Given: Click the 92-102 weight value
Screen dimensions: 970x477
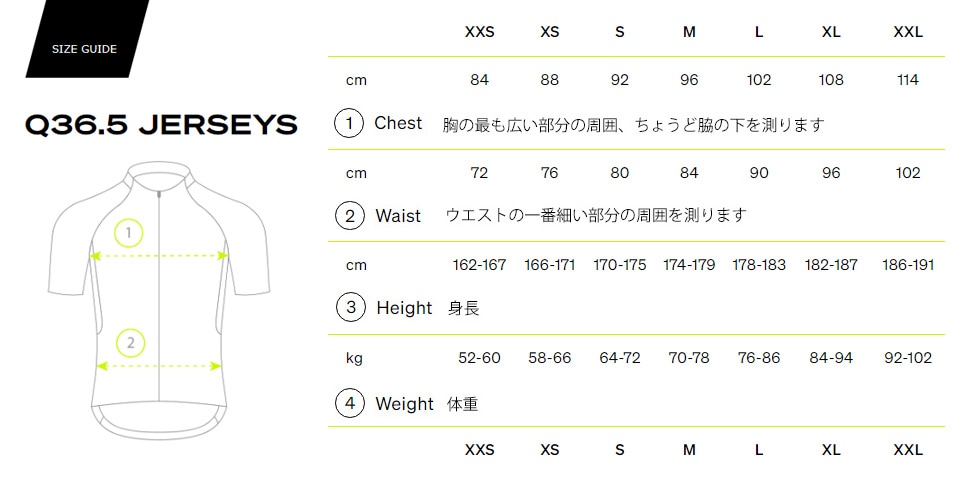Looking at the screenshot, I should (x=907, y=357).
